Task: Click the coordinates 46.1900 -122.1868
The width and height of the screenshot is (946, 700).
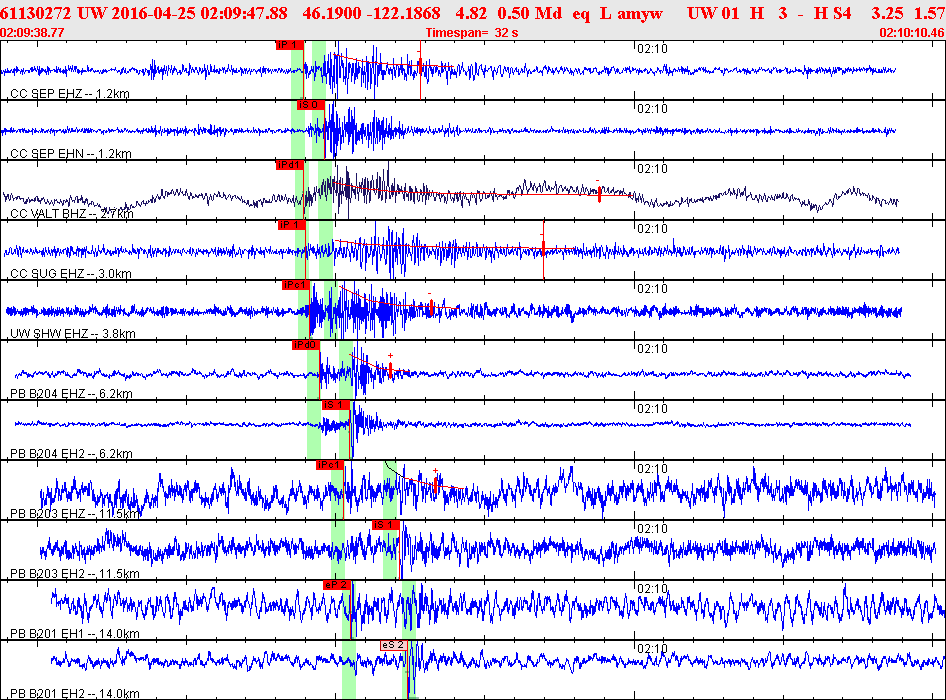Action: pyautogui.click(x=372, y=13)
